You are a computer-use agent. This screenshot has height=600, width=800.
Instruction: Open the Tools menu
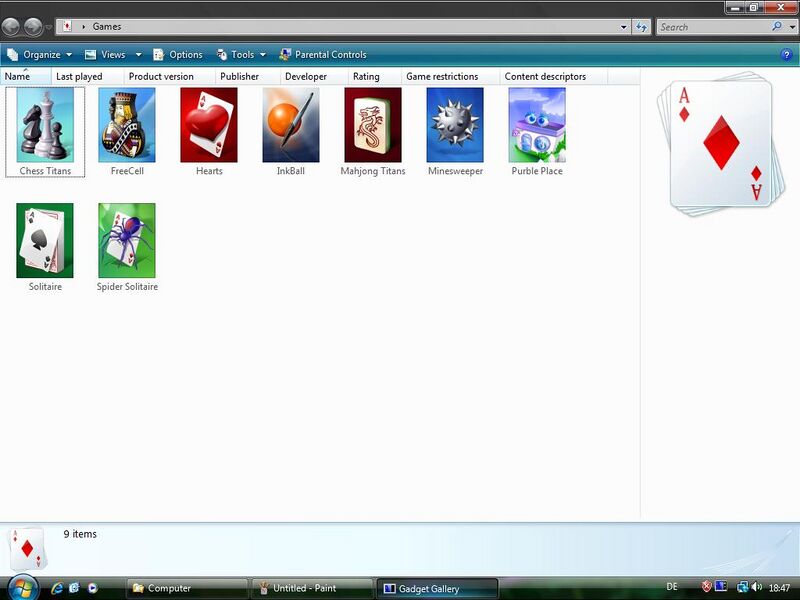[x=241, y=55]
